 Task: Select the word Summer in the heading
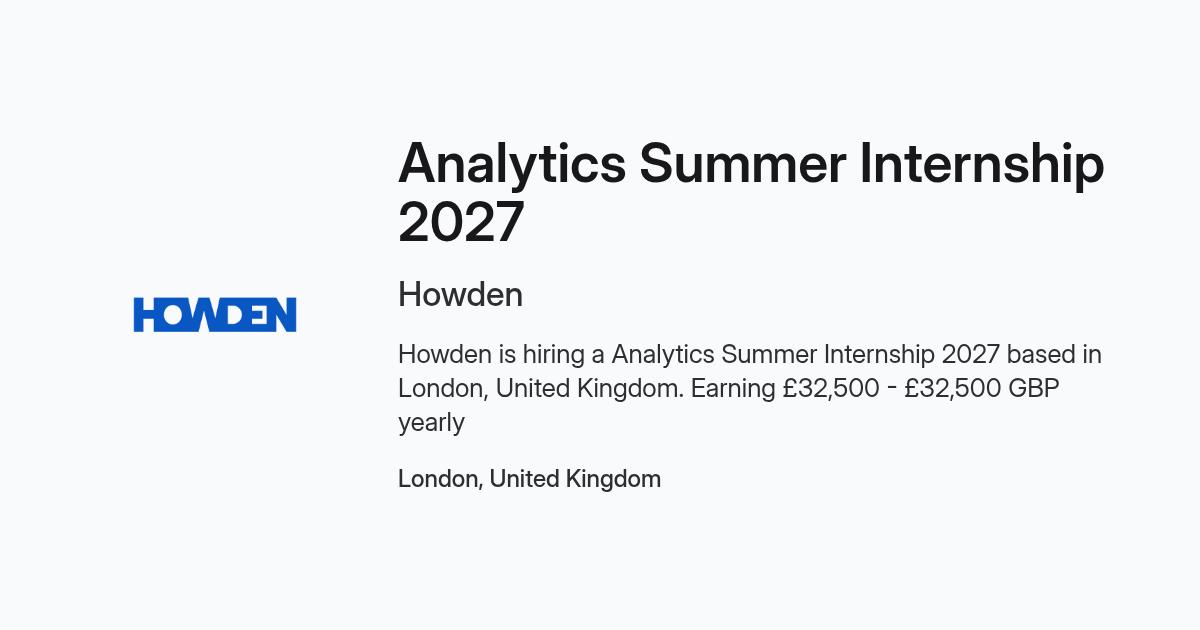click(743, 163)
